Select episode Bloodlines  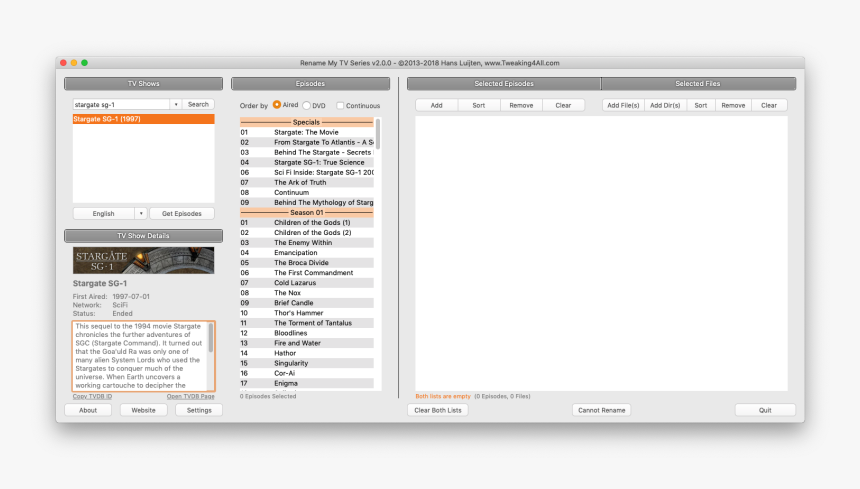click(x=307, y=333)
